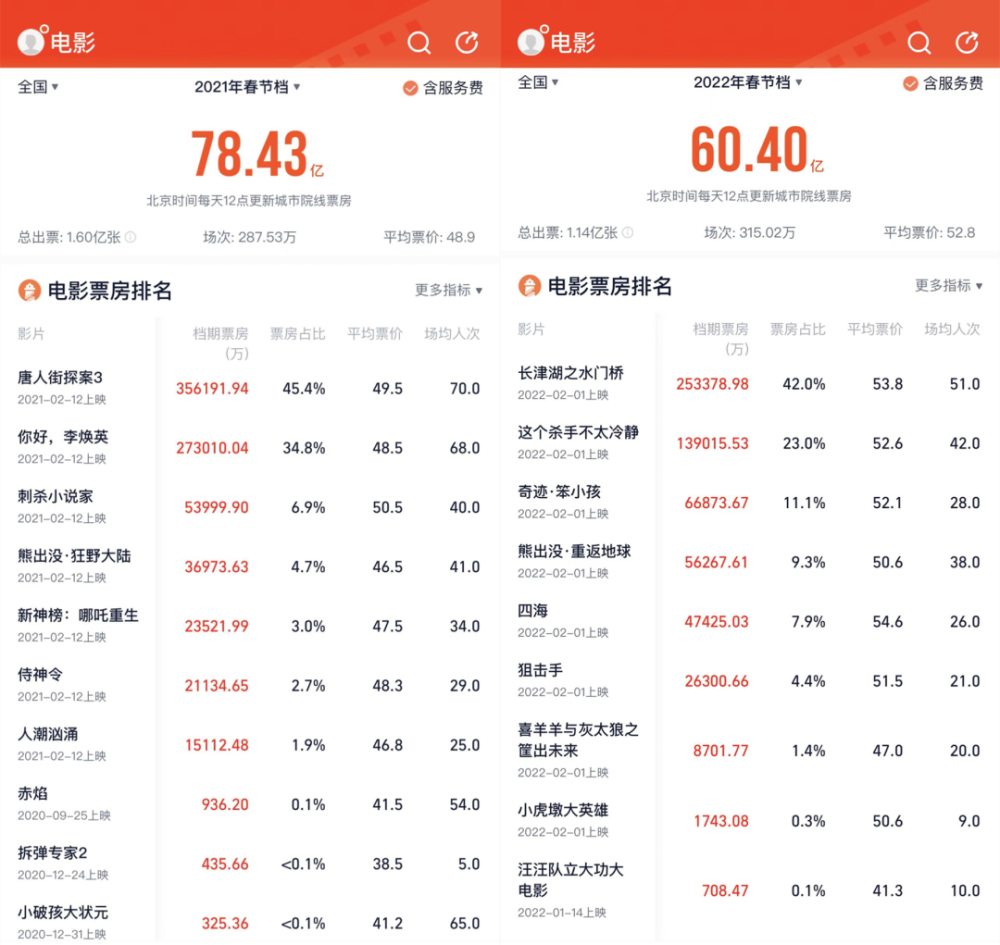Open profile avatar in 2022 panel
The image size is (1000, 945).
[x=531, y=41]
